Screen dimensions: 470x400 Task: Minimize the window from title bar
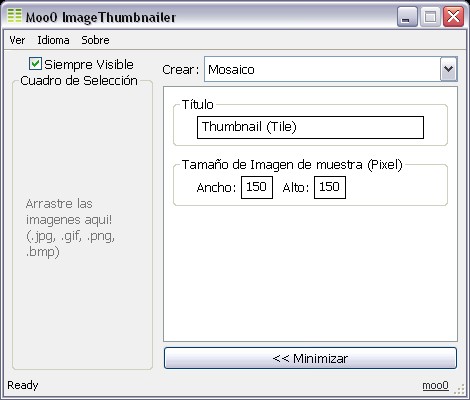tap(407, 17)
